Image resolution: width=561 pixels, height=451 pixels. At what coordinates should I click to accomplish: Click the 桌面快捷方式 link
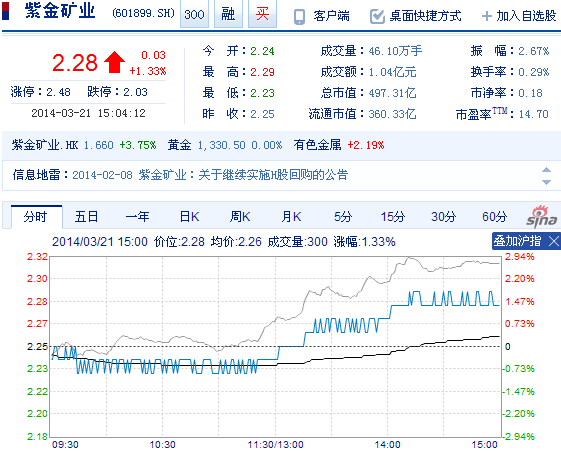[425, 16]
